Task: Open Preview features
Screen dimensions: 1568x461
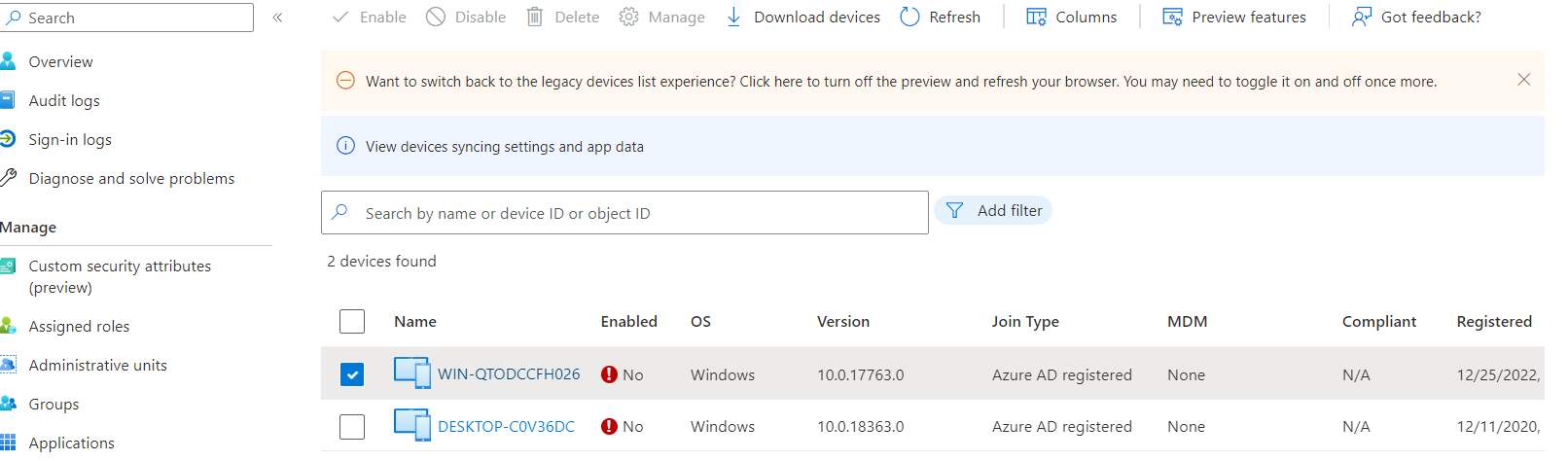Action: (1234, 17)
